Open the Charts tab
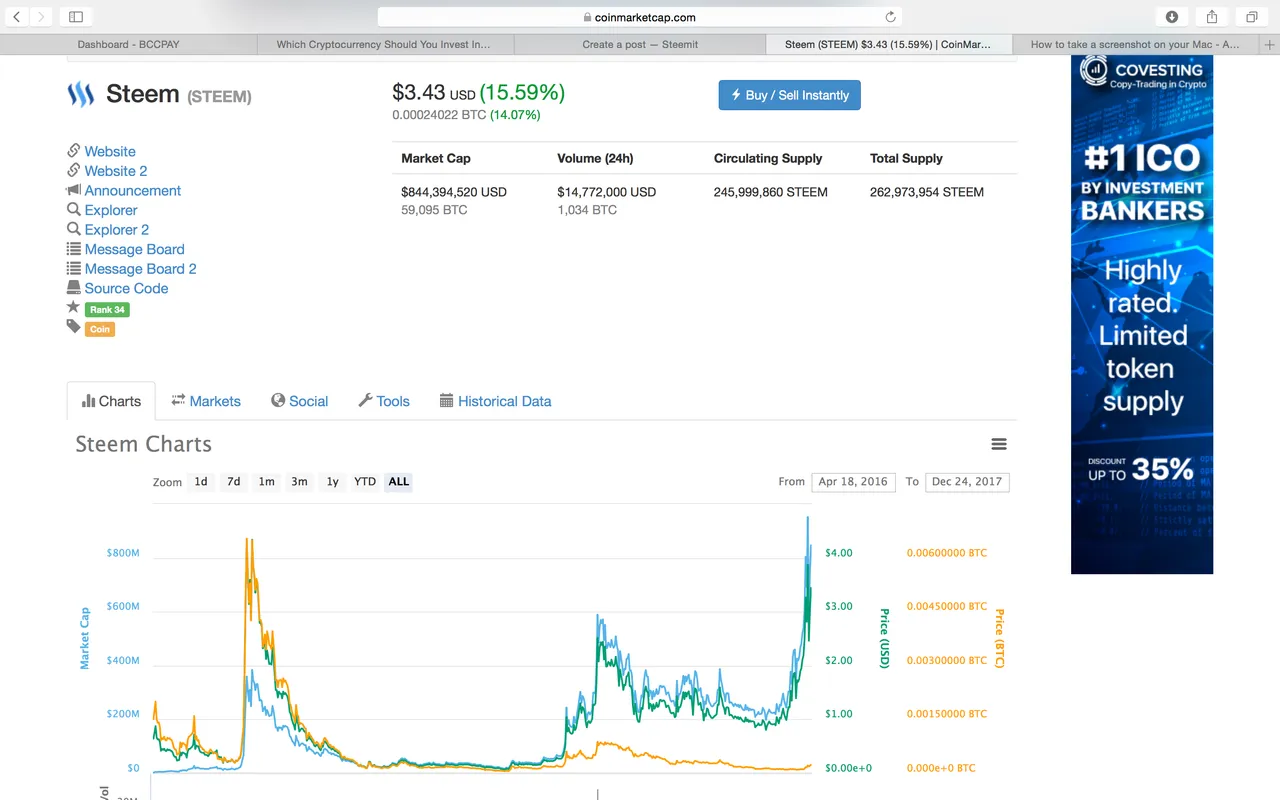 coord(111,401)
